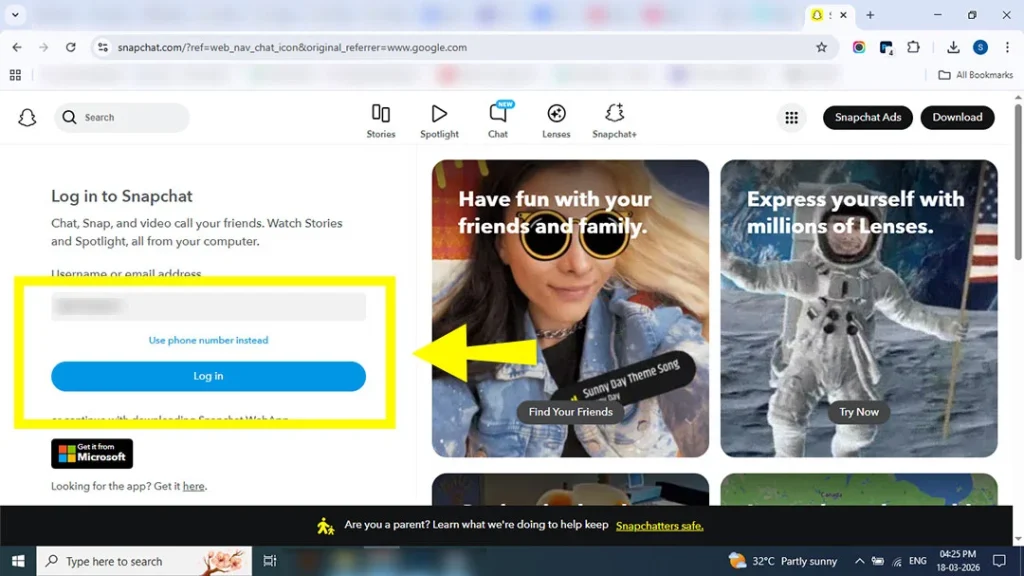This screenshot has height=576, width=1024.
Task: Open Chrome's three-dot menu
Action: (x=1006, y=47)
